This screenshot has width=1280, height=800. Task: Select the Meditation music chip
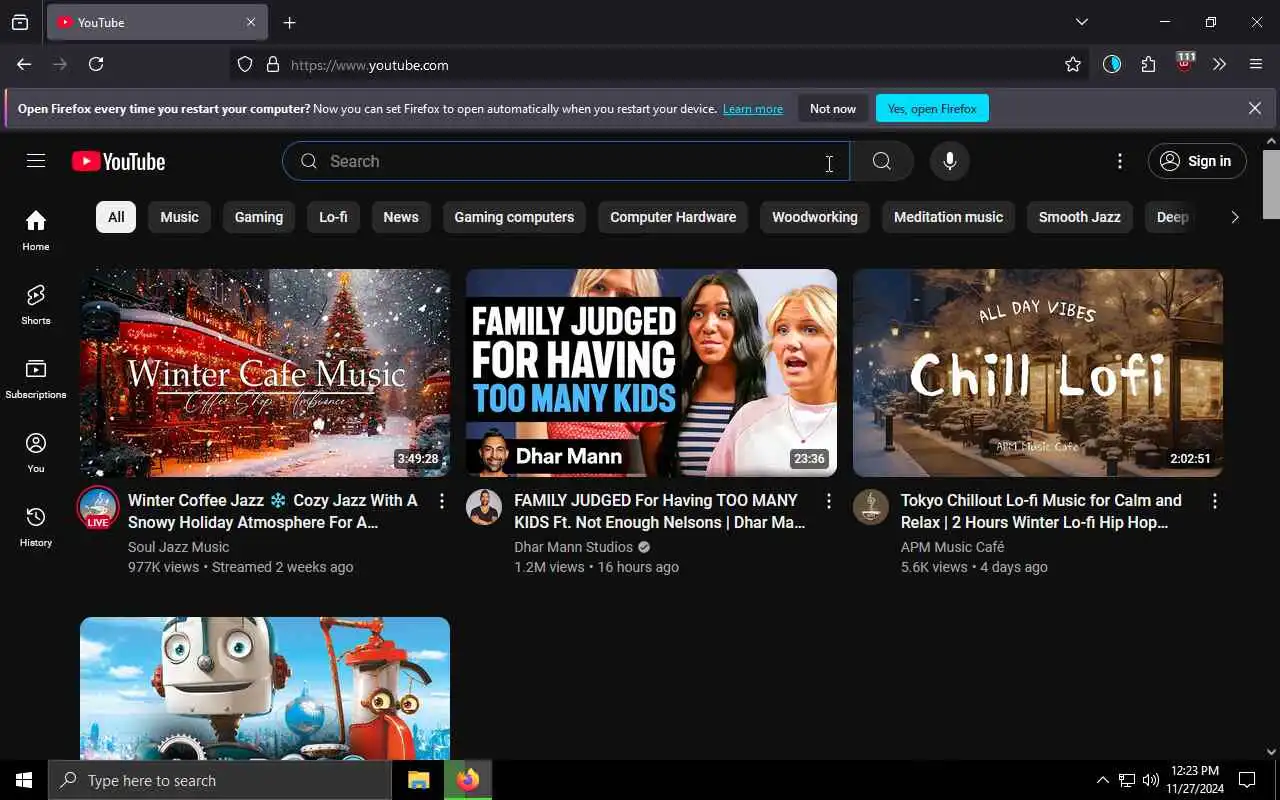tap(948, 217)
